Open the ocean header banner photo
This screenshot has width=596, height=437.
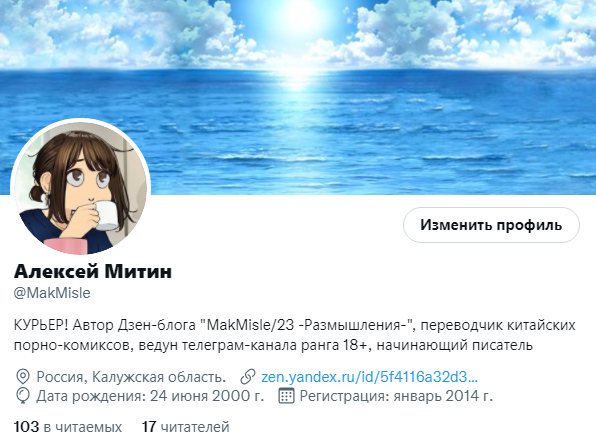coord(298,97)
